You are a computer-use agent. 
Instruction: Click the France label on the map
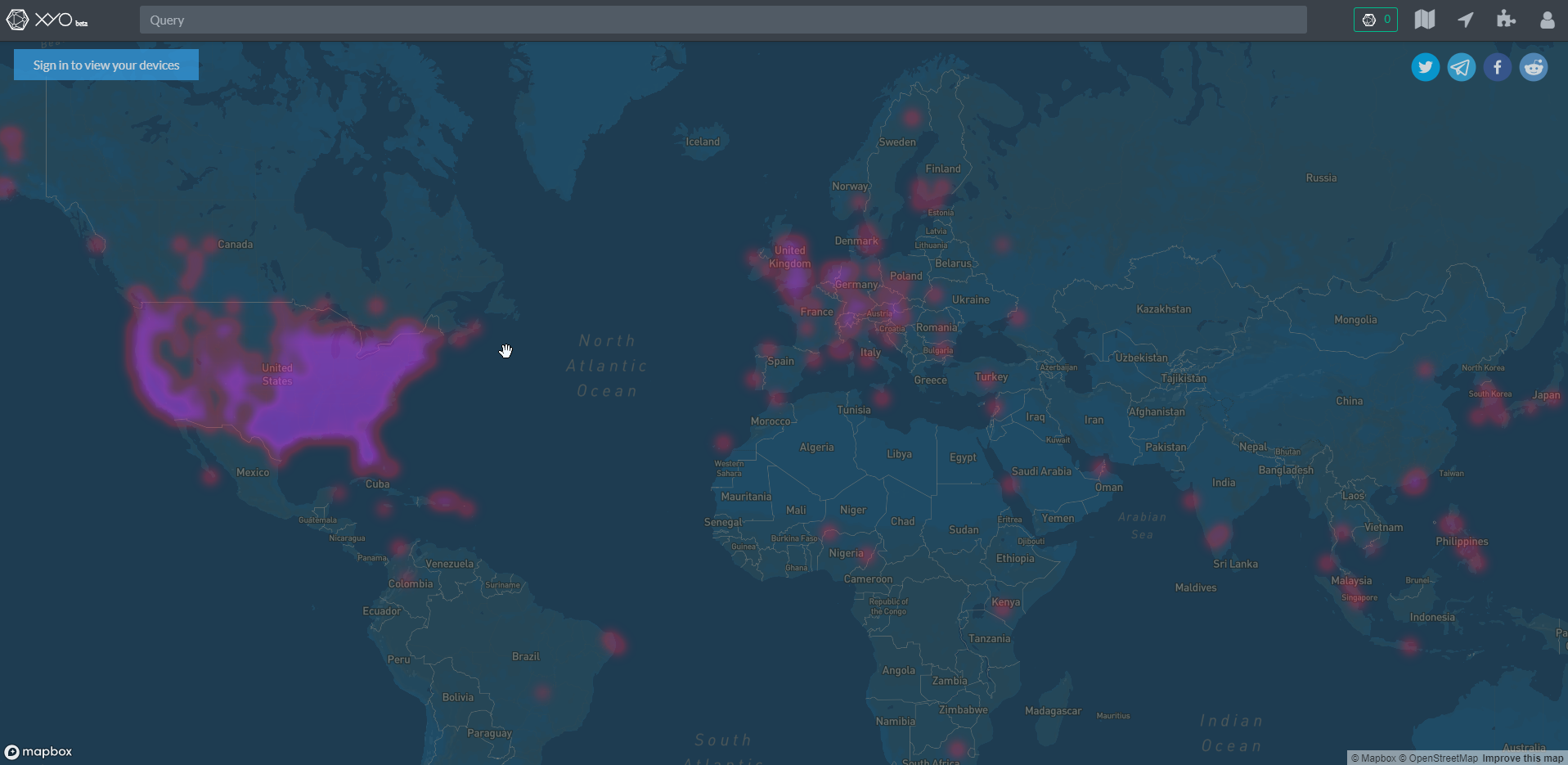click(817, 312)
